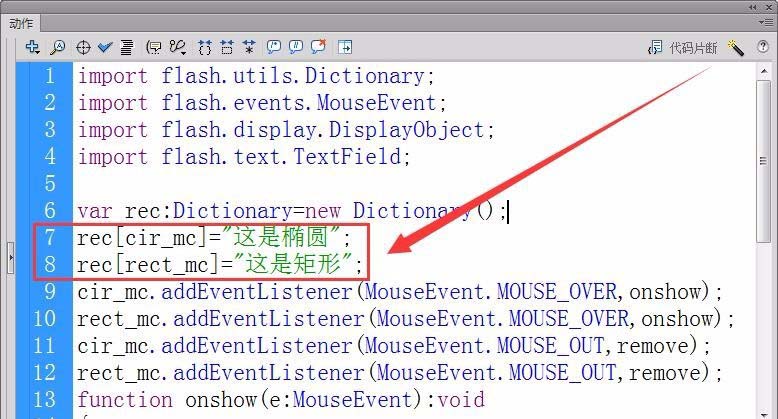Click 'flash.display.DisplayObject' on line 3
This screenshot has width=778, height=419.
323,130
